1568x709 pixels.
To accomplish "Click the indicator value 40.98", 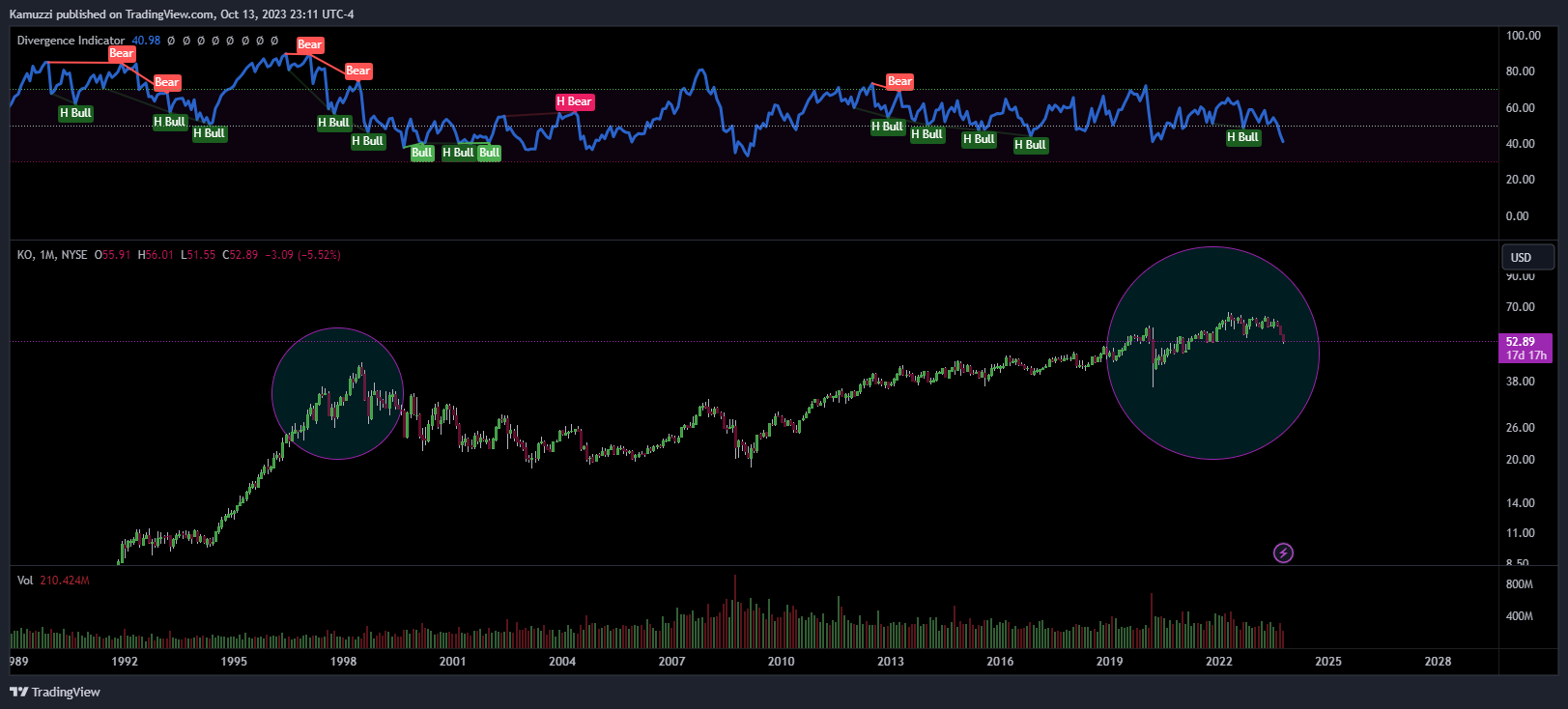I will pyautogui.click(x=146, y=41).
